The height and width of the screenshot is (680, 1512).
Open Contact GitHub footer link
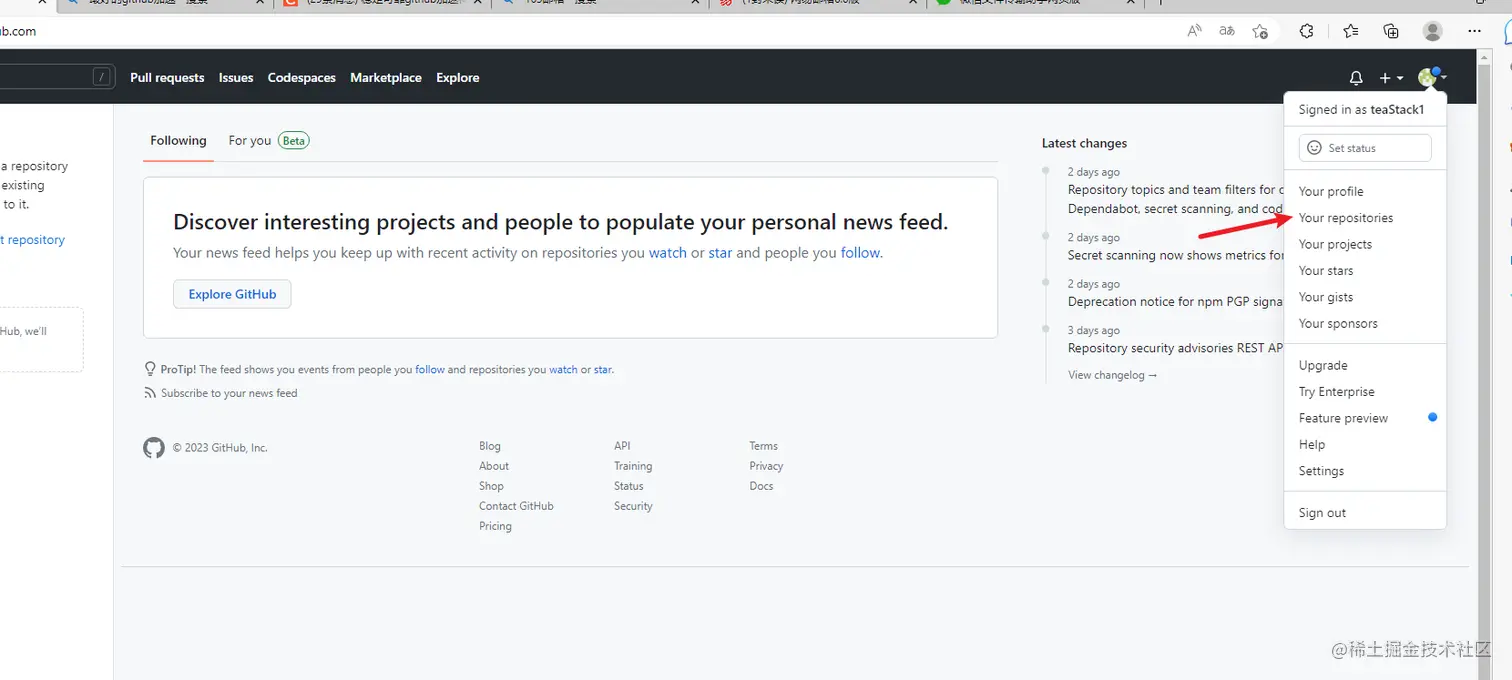[x=516, y=506]
